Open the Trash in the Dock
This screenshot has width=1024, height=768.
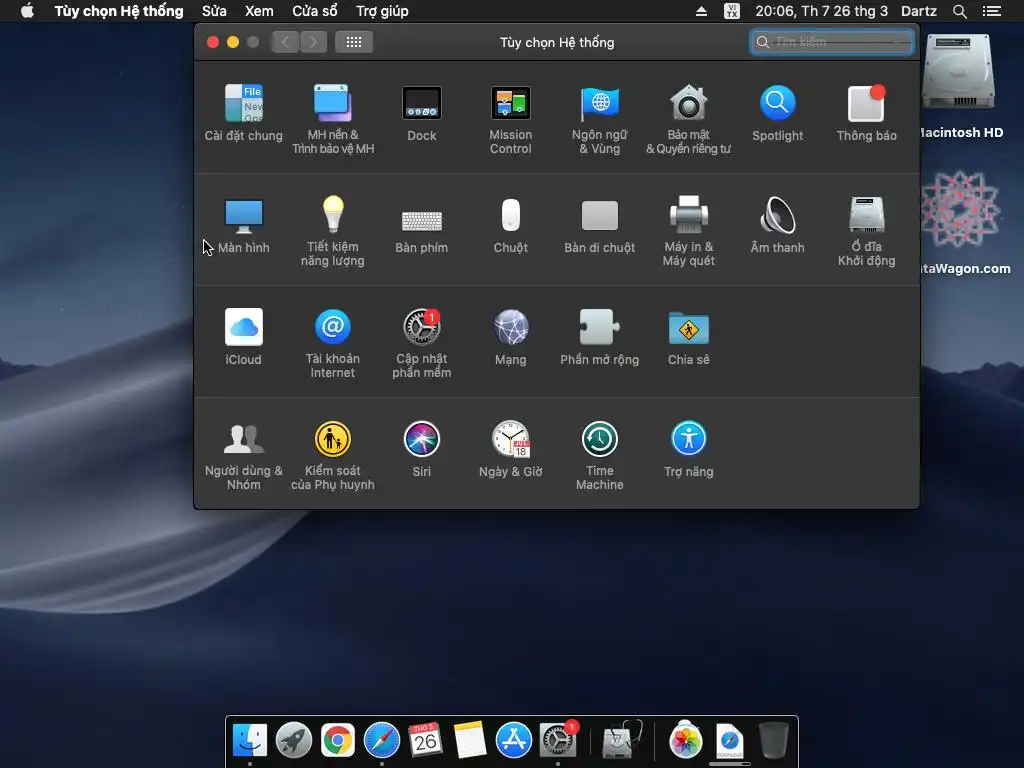(x=774, y=741)
